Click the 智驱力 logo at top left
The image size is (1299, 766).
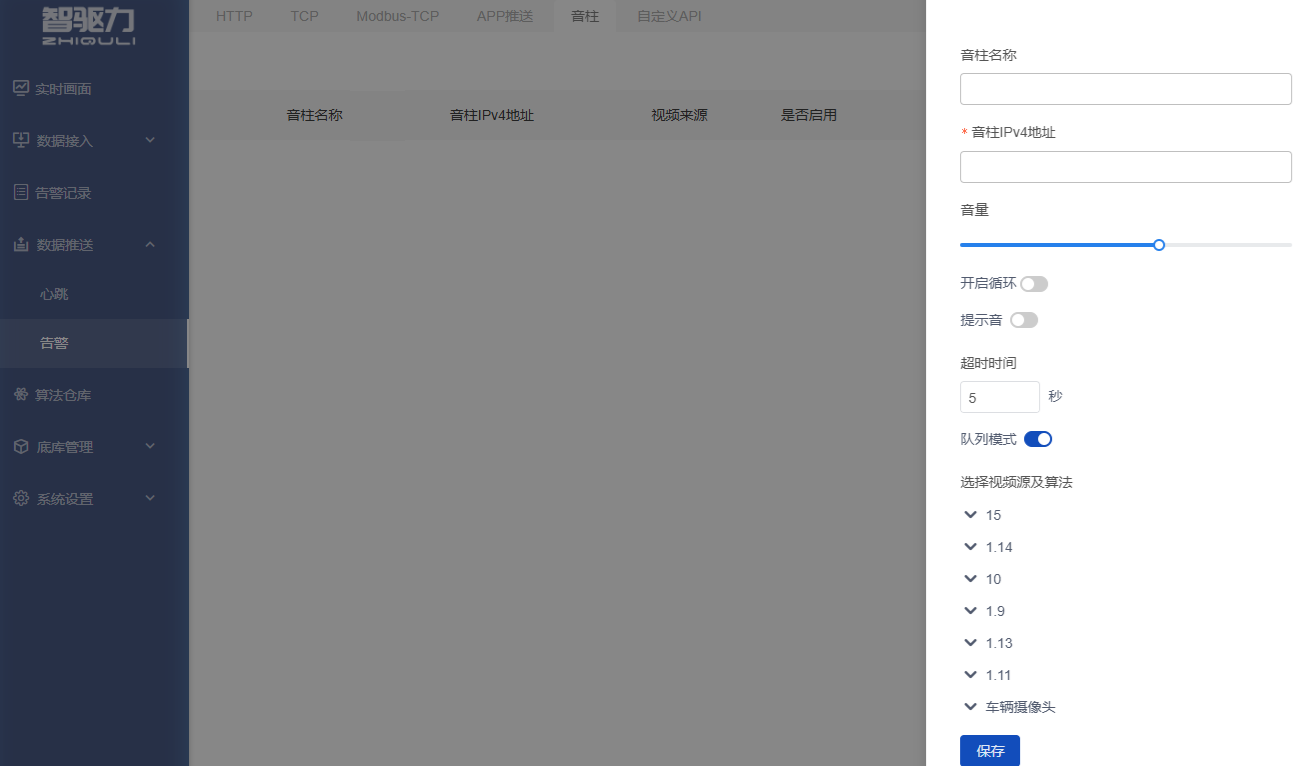[x=88, y=25]
